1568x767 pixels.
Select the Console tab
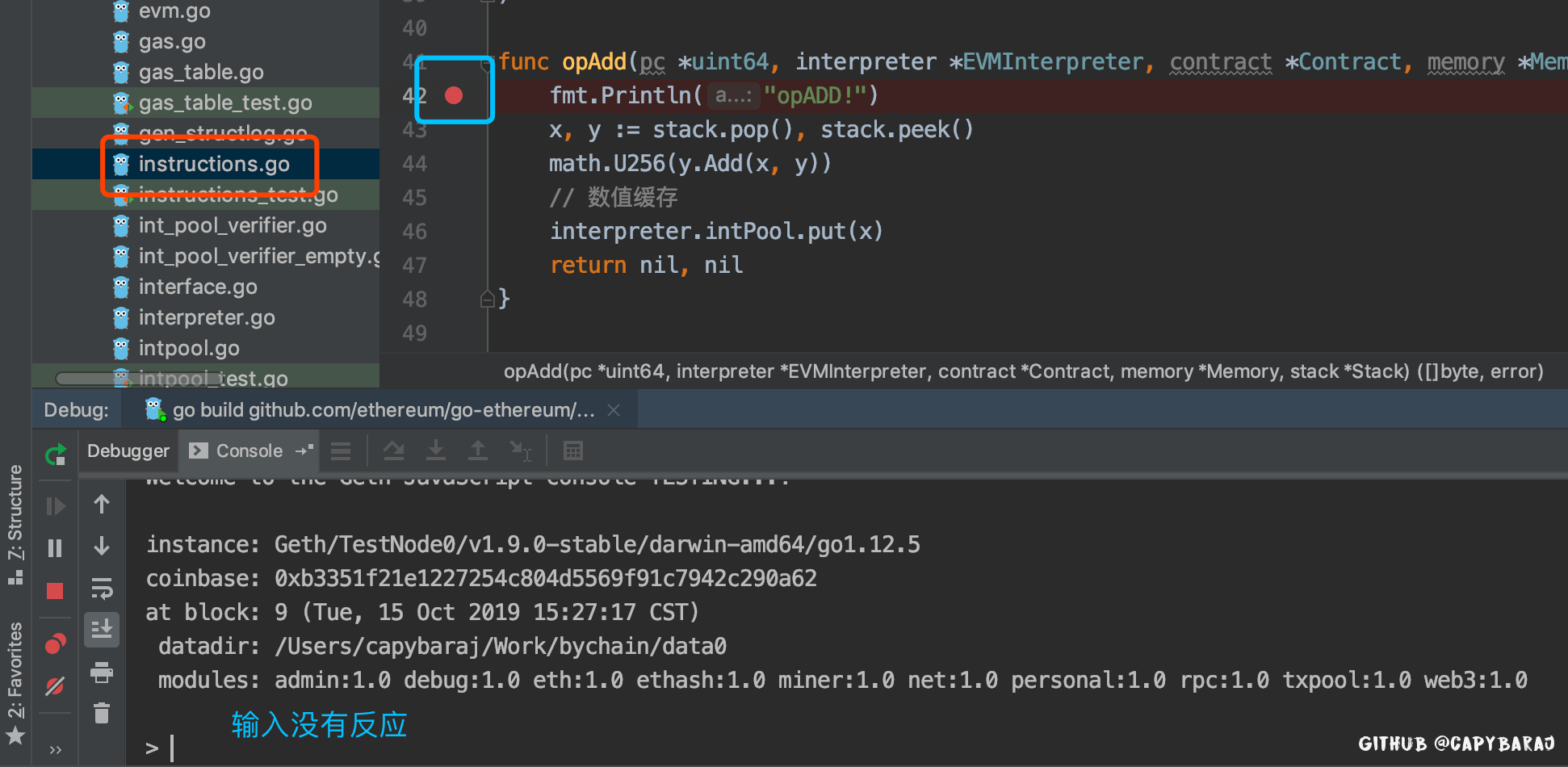click(x=249, y=451)
